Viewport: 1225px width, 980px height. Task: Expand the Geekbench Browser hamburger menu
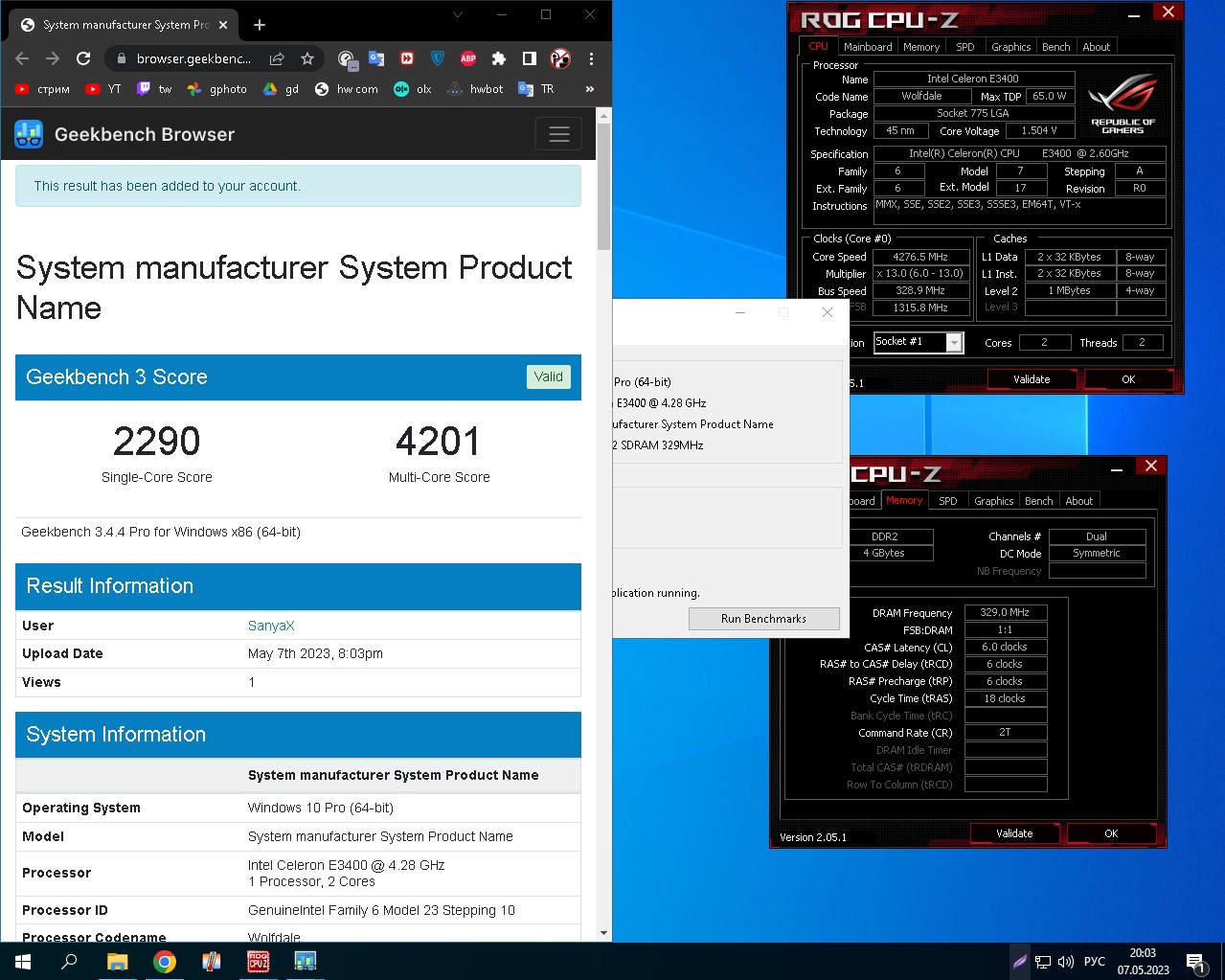tap(559, 134)
